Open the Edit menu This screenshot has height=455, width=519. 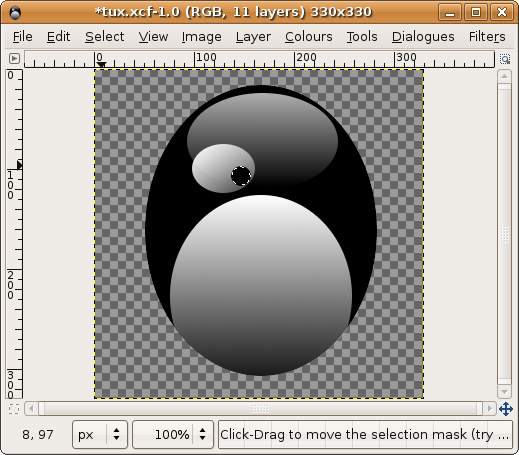click(x=58, y=37)
